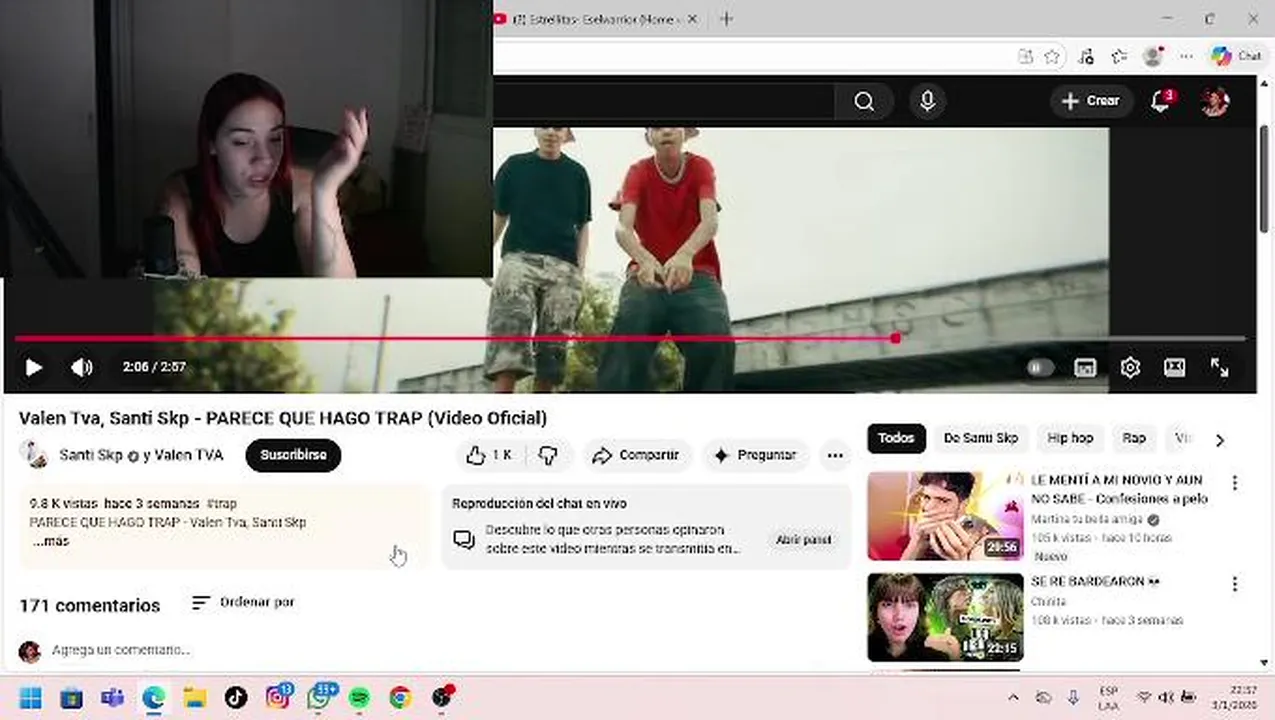The width and height of the screenshot is (1275, 720).
Task: Click the Preguntar button
Action: point(756,455)
